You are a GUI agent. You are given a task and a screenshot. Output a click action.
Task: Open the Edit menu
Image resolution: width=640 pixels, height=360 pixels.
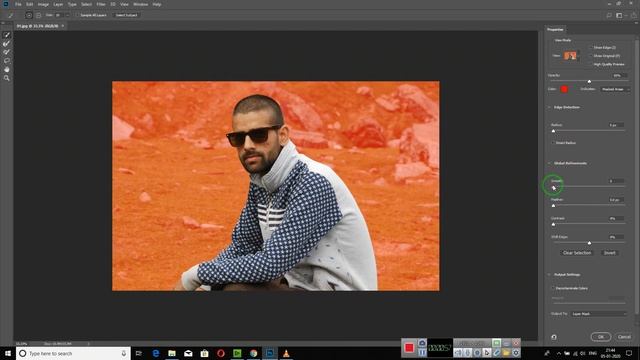tap(30, 4)
